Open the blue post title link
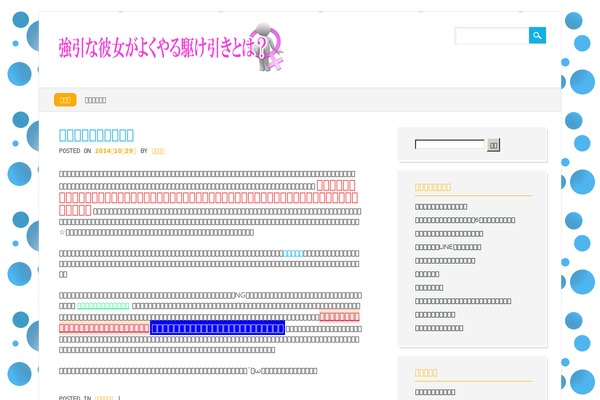The width and height of the screenshot is (600, 400). (96, 135)
